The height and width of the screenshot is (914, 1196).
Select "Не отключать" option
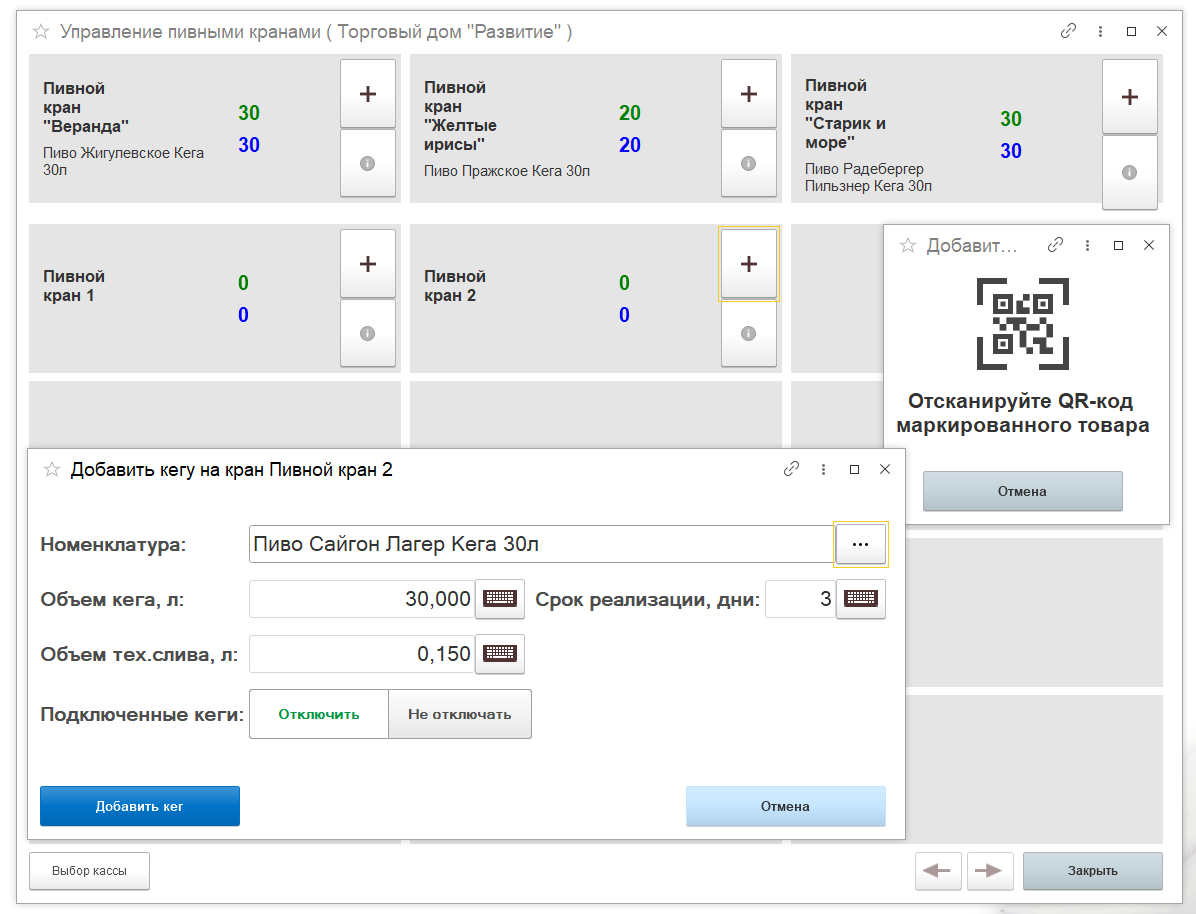[x=459, y=714]
